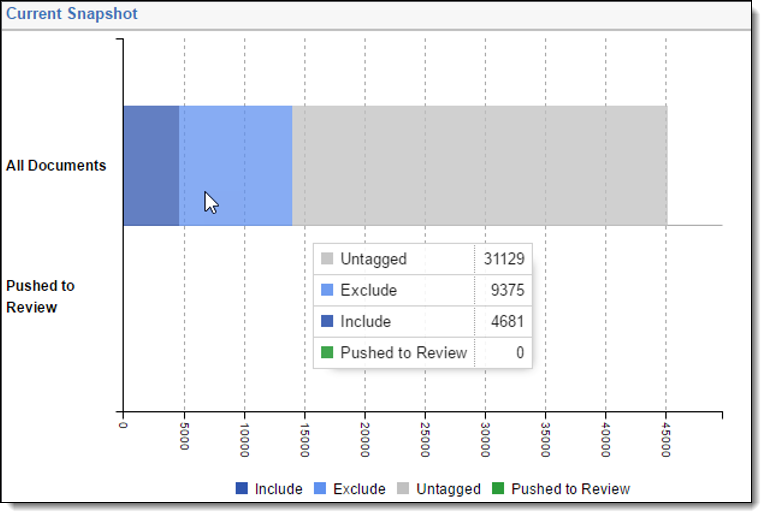Viewport: 767px width, 518px height.
Task: Click the green Pushed to Review legend square
Action: point(498,489)
